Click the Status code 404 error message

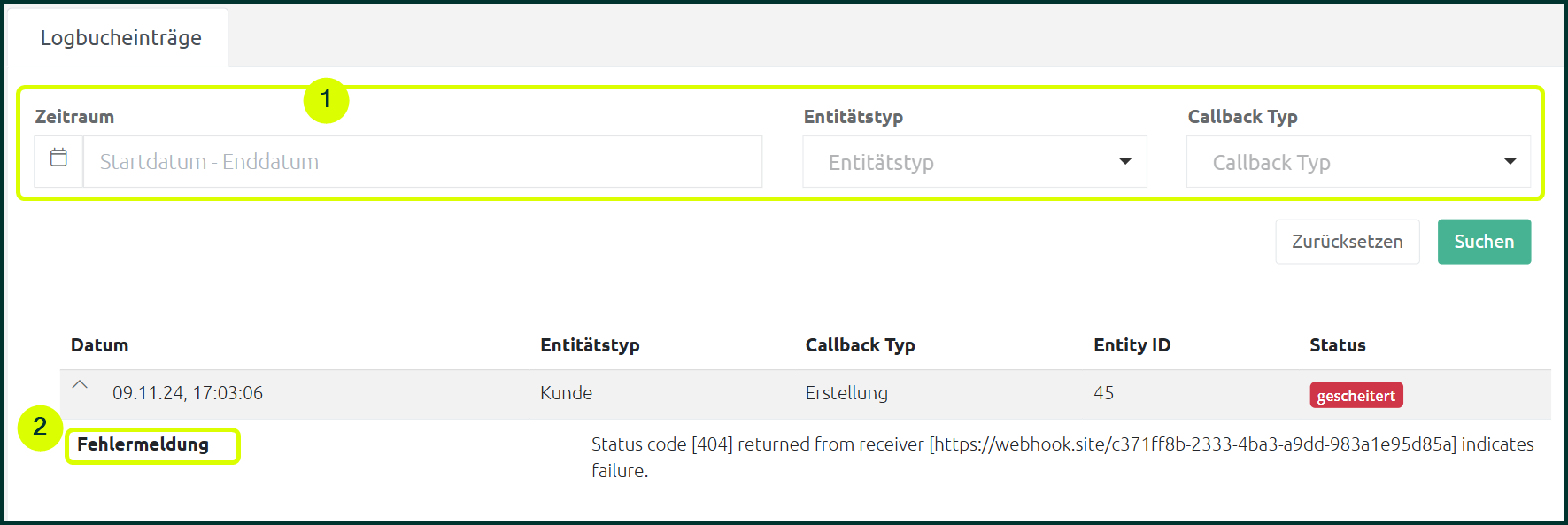[1062, 457]
